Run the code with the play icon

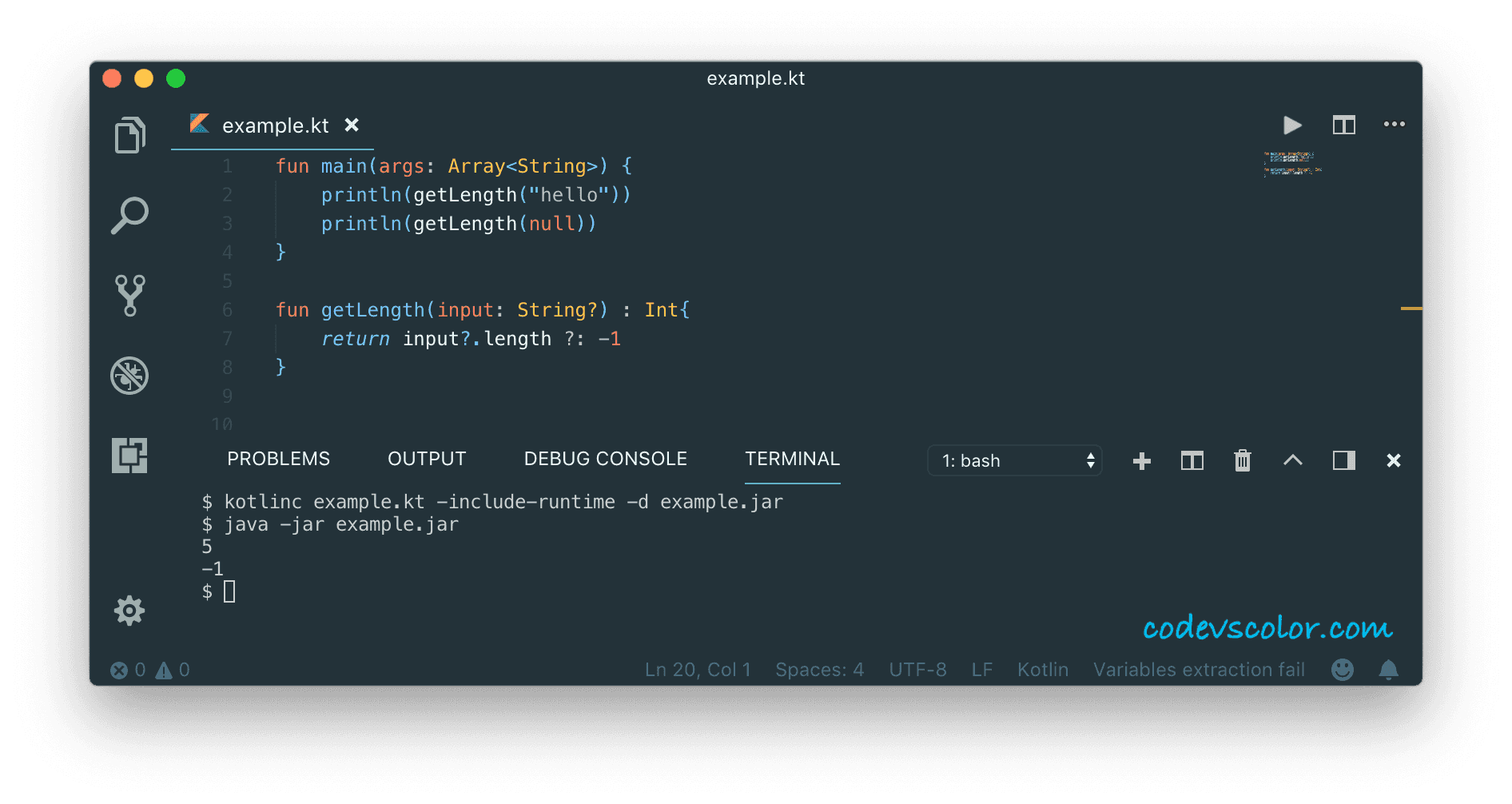coord(1292,125)
